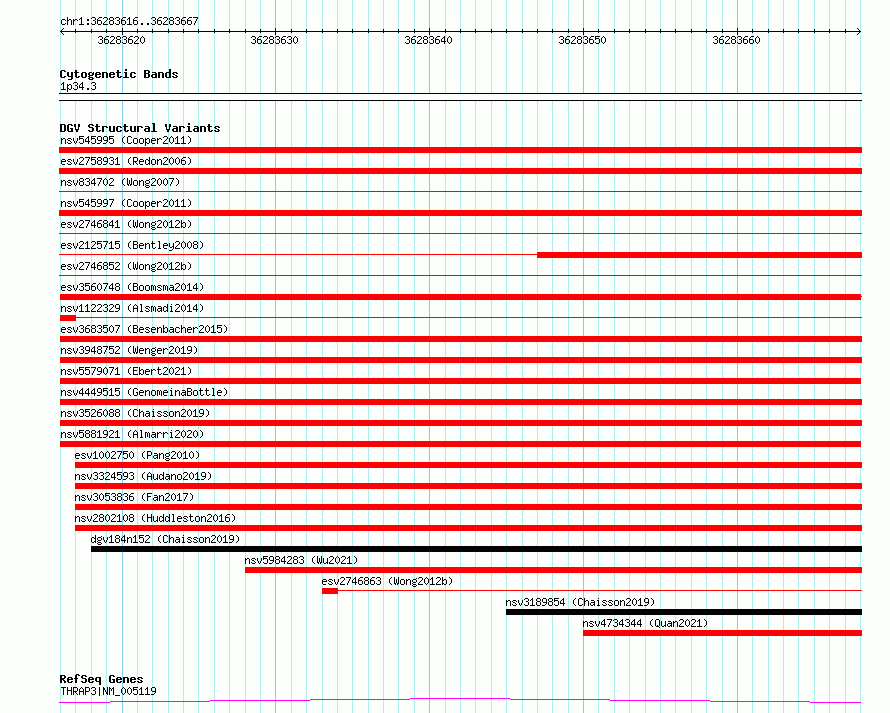Select the nsv3053836 (Fan2017) label
The image size is (890, 713).
[134, 497]
